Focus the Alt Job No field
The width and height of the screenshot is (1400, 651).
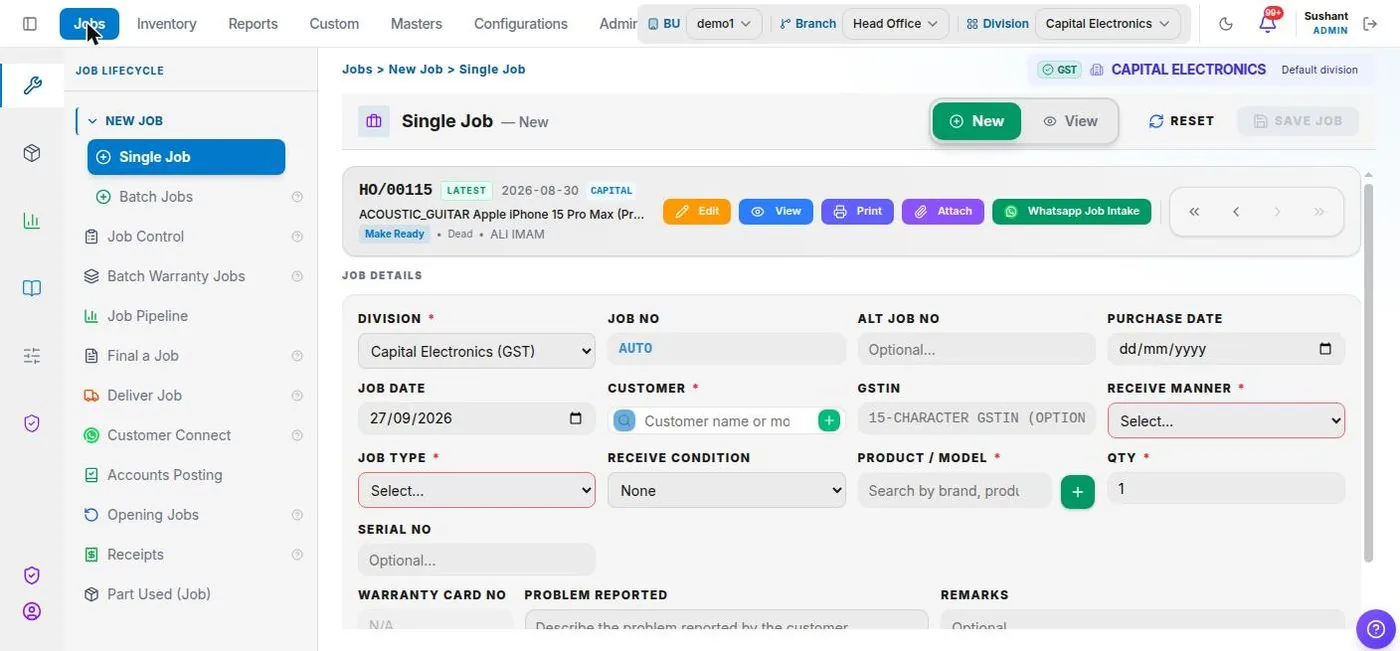click(x=976, y=349)
